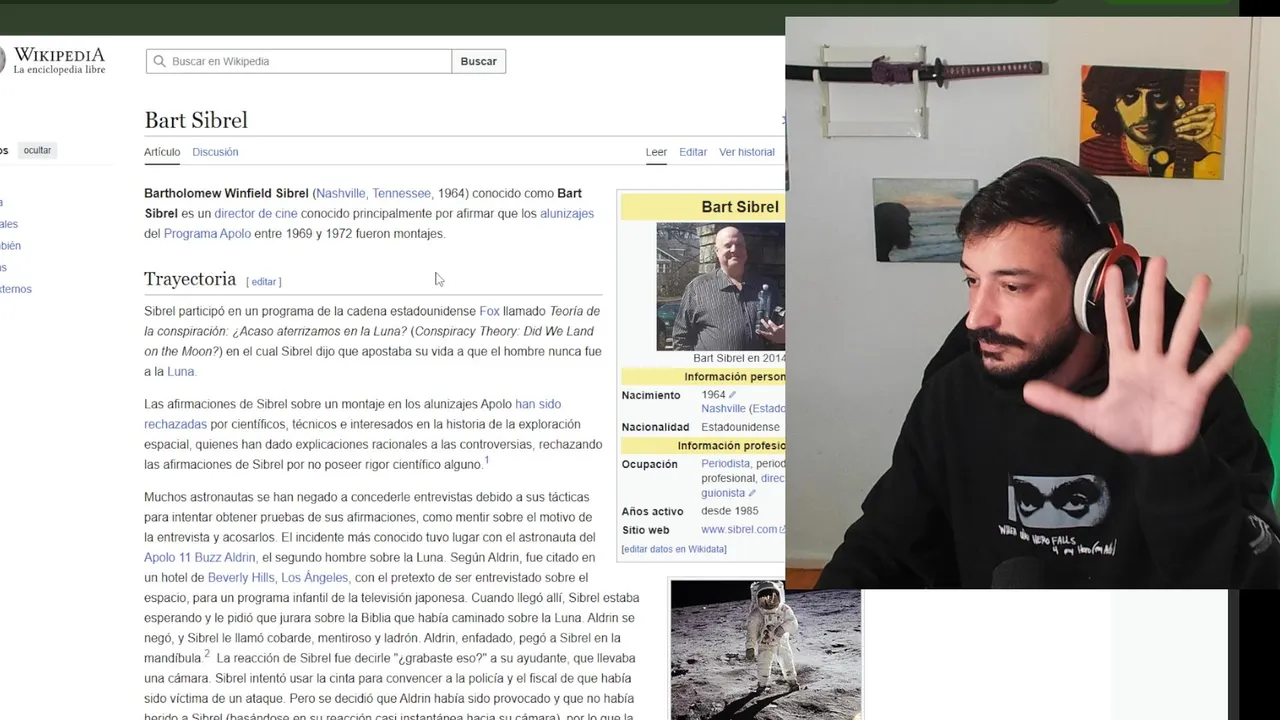Click the Nashville link in the infobox
The image size is (1280, 720).
pos(723,408)
